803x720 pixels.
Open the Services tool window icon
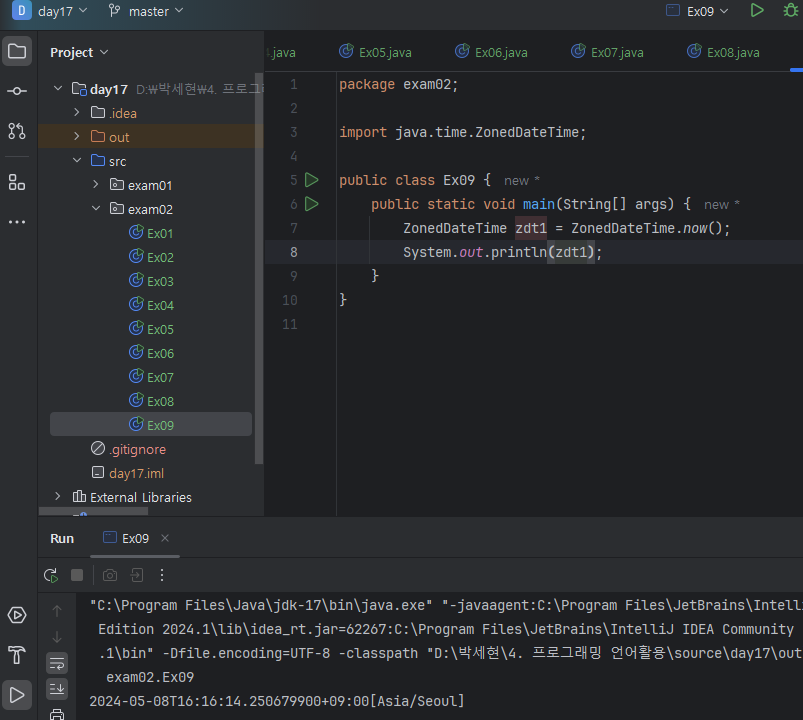tap(17, 615)
